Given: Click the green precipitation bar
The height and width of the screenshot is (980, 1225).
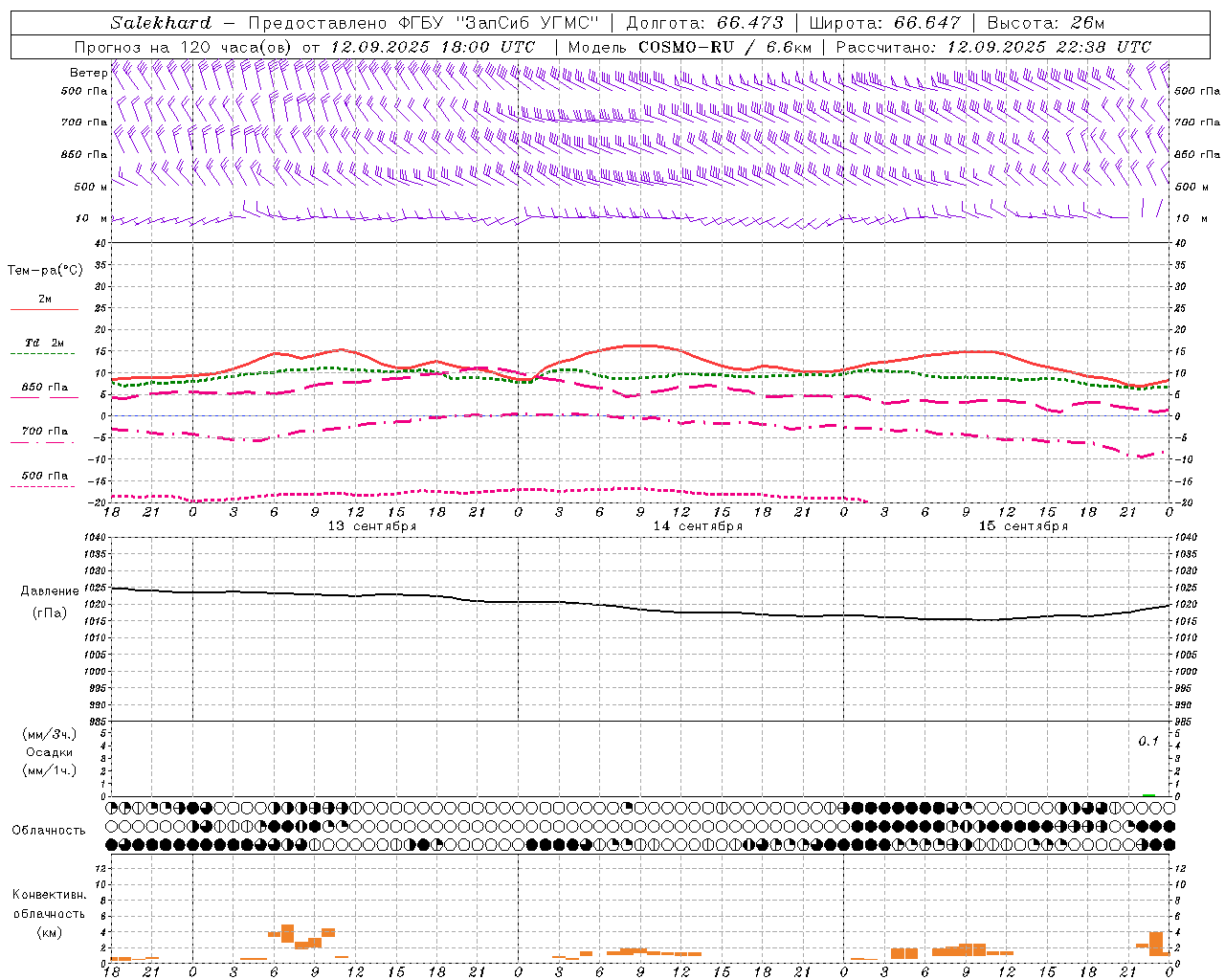Looking at the screenshot, I should click(1148, 794).
